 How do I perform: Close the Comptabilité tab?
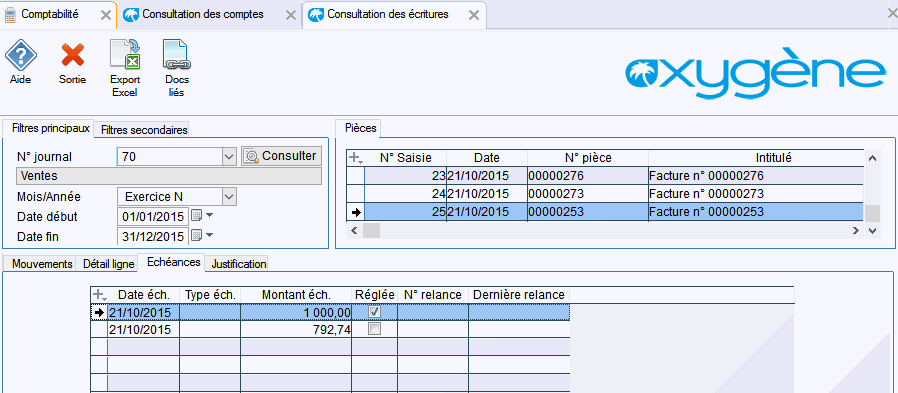(106, 15)
